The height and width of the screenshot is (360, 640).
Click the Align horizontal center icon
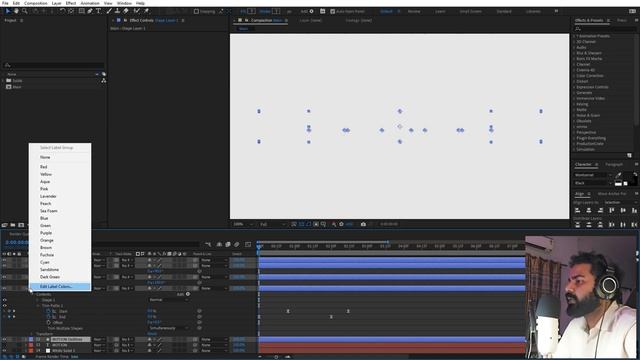point(589,210)
